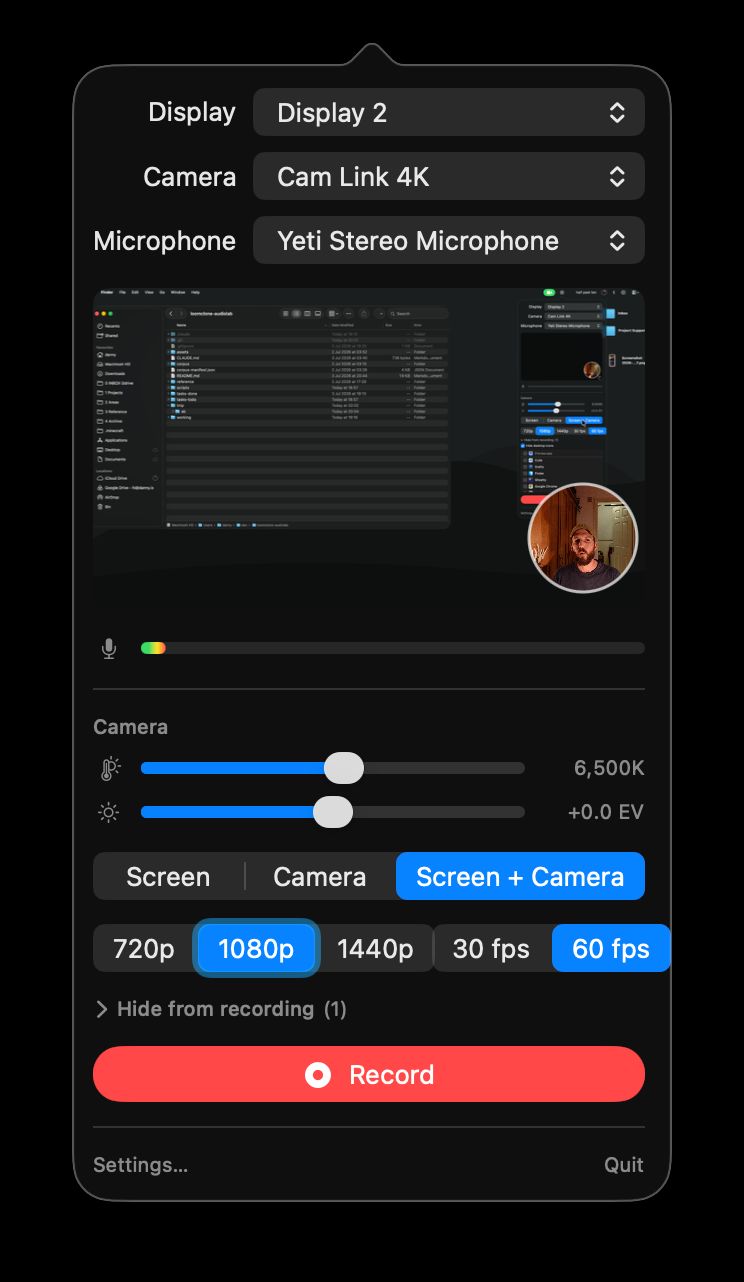
Task: Open the Cam Link 4K camera dropdown
Action: [x=448, y=176]
